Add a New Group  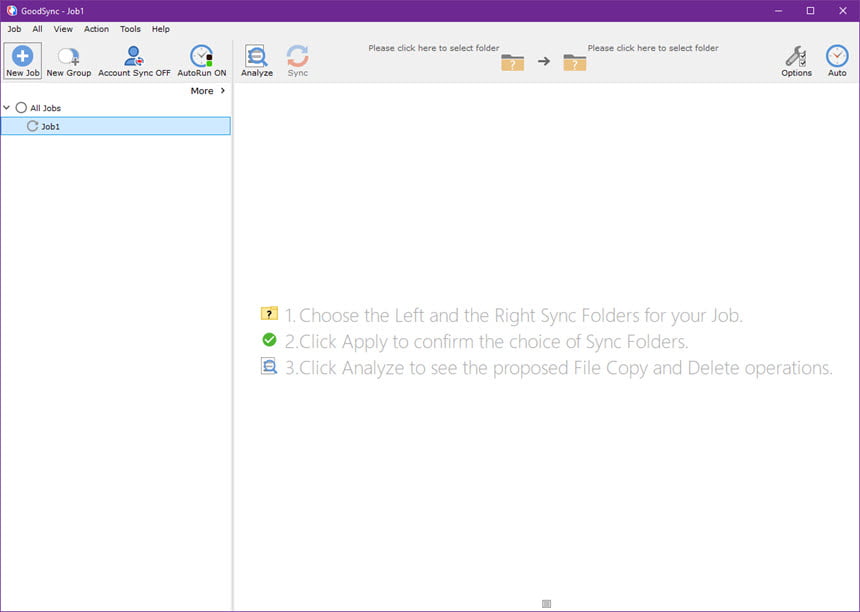pos(69,60)
